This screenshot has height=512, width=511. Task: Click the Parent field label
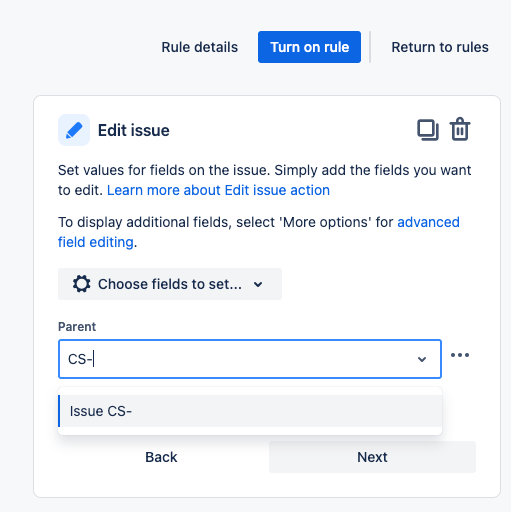(77, 327)
